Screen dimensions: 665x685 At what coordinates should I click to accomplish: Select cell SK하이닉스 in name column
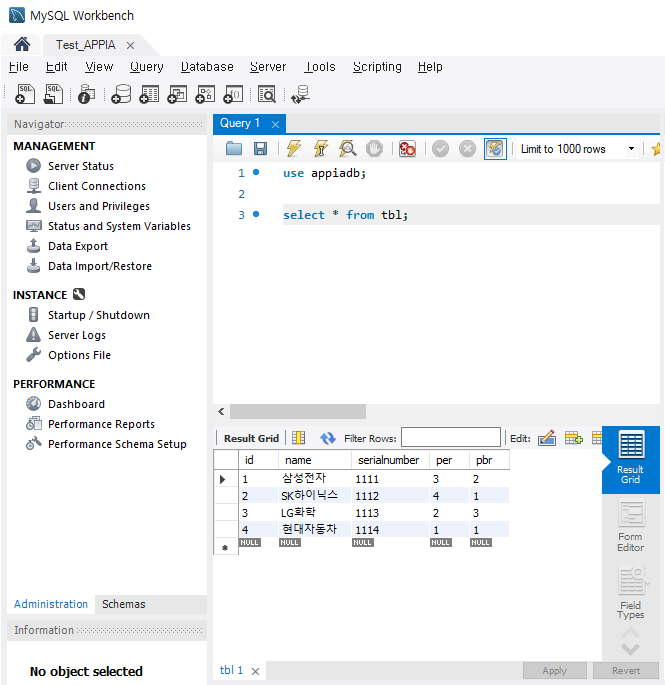click(315, 496)
